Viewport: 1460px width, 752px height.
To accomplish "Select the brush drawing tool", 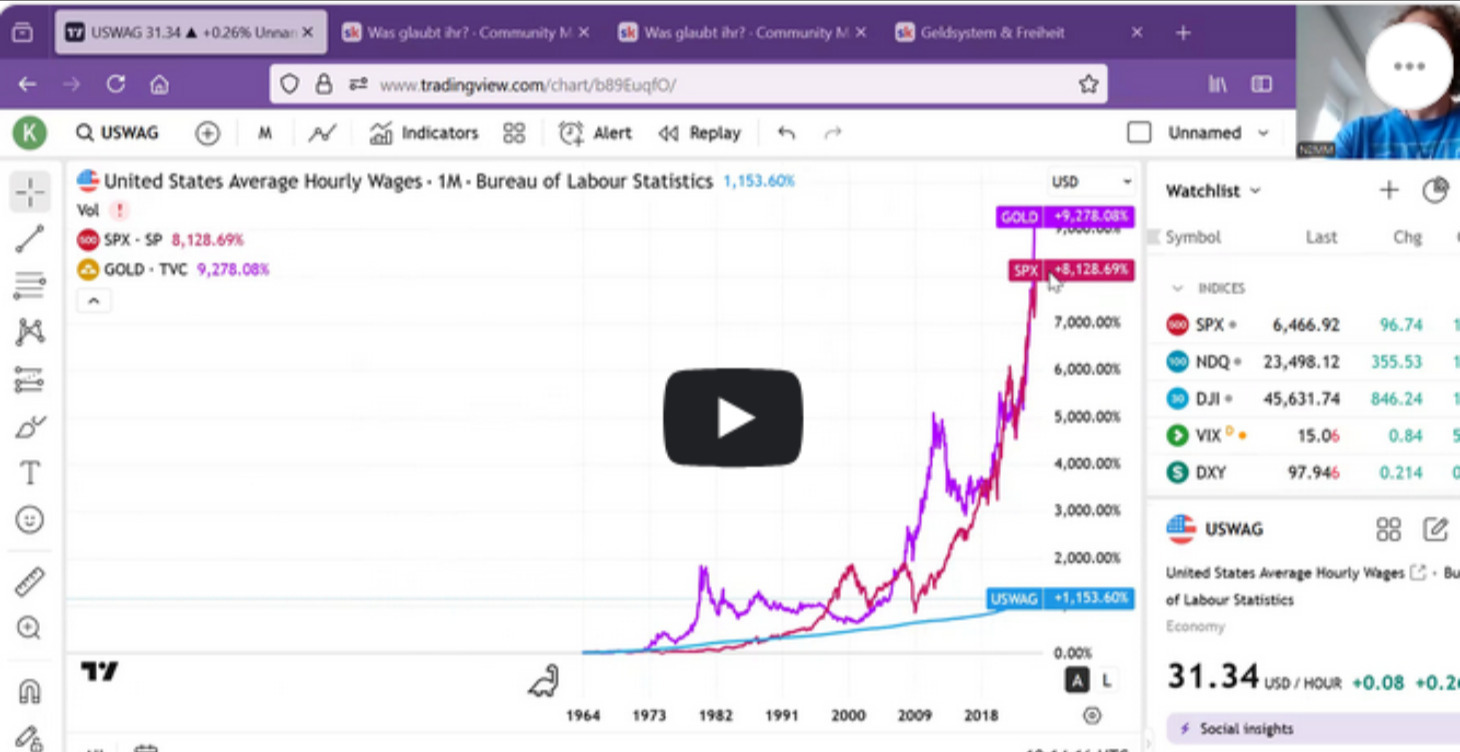I will (30, 427).
